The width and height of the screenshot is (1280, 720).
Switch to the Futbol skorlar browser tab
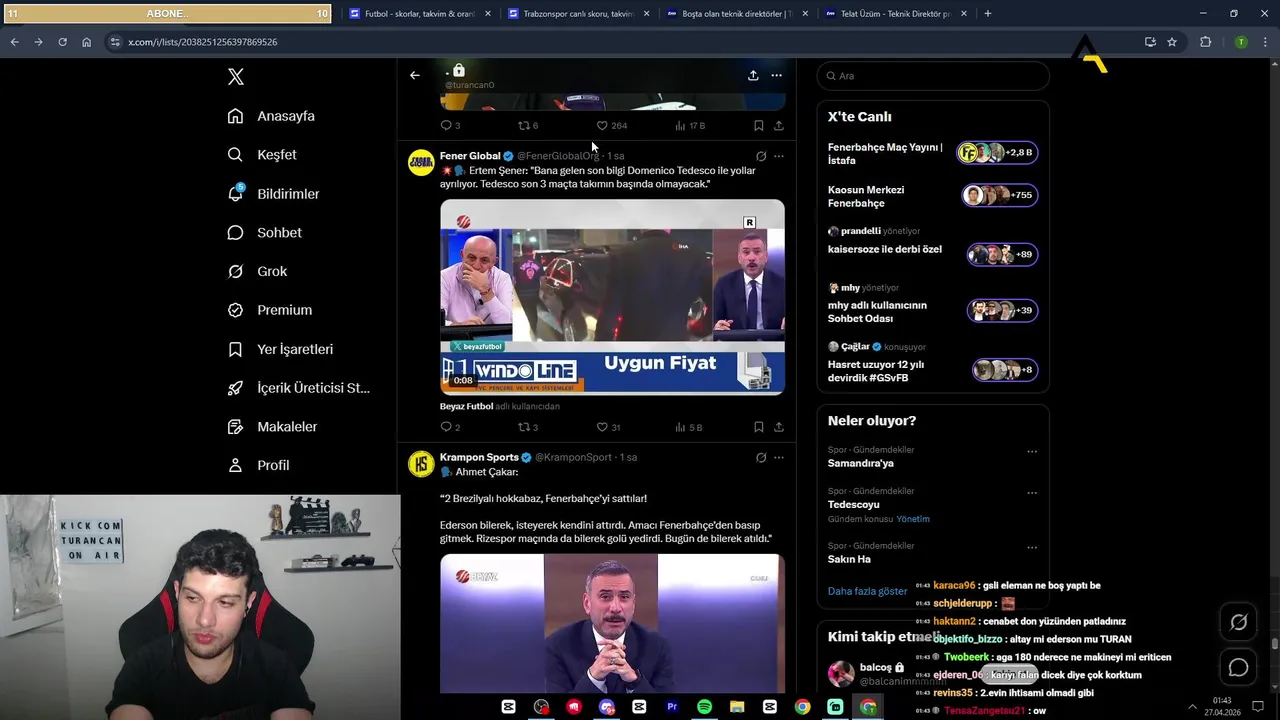tap(419, 14)
